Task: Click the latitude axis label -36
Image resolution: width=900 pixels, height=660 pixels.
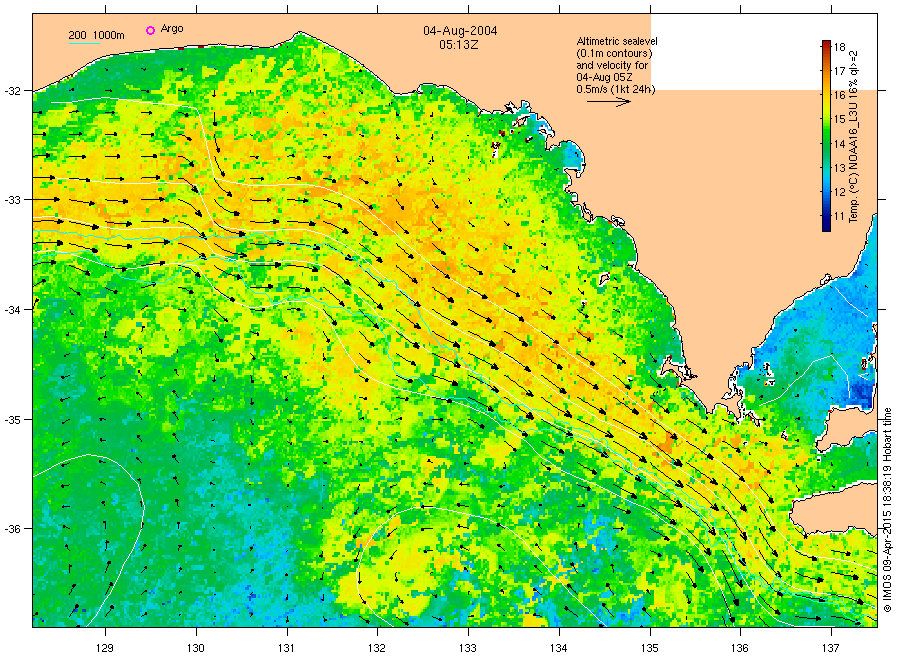Action: (x=11, y=529)
